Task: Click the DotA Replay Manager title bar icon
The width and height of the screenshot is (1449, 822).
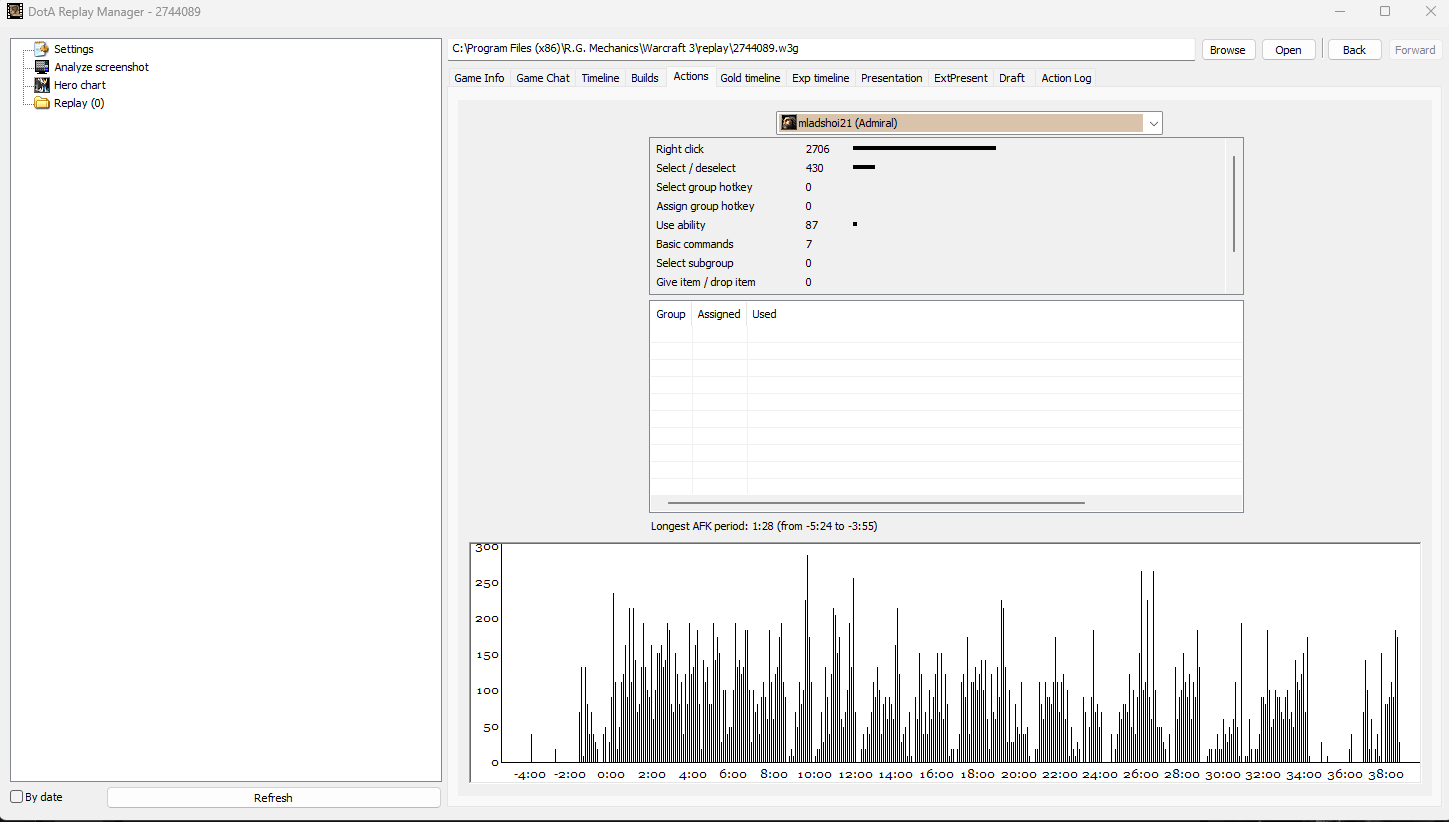Action: 15,11
